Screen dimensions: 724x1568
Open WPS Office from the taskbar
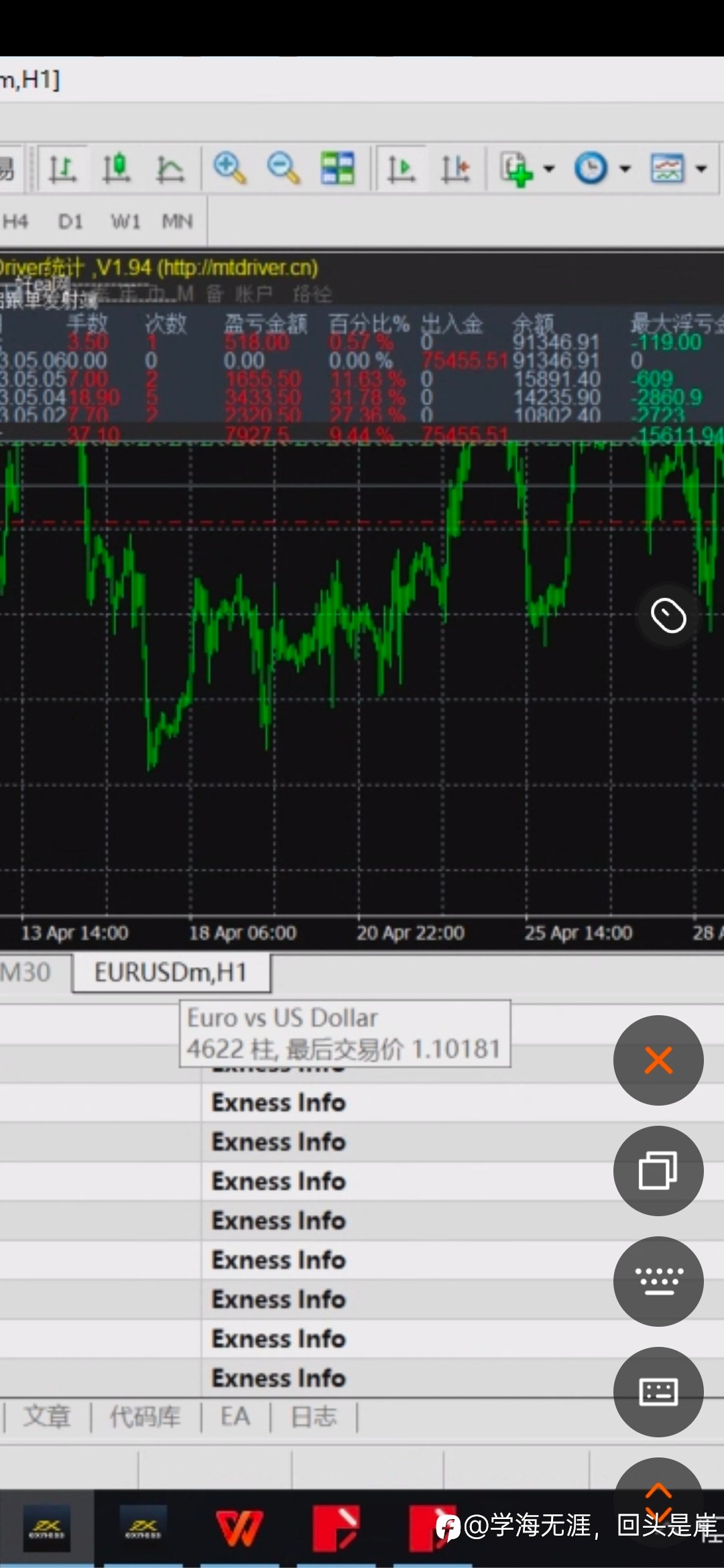(239, 1528)
